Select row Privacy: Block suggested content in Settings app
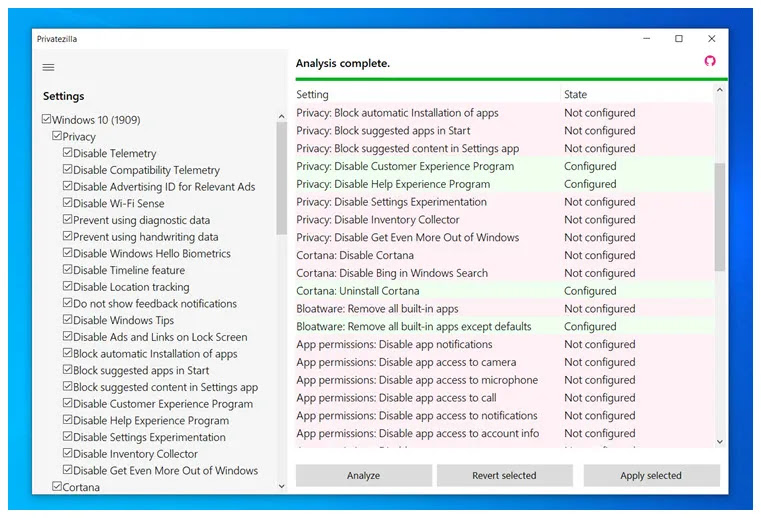This screenshot has width=761, height=518. pos(505,149)
